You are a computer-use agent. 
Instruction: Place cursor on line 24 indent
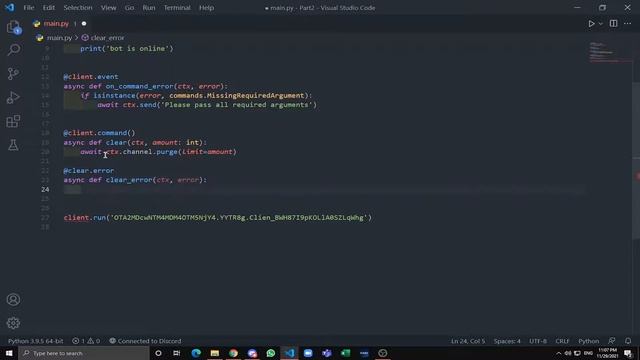72,189
